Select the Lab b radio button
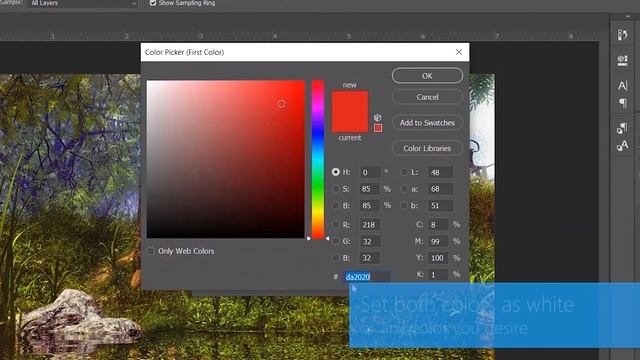640x360 pixels. [404, 205]
